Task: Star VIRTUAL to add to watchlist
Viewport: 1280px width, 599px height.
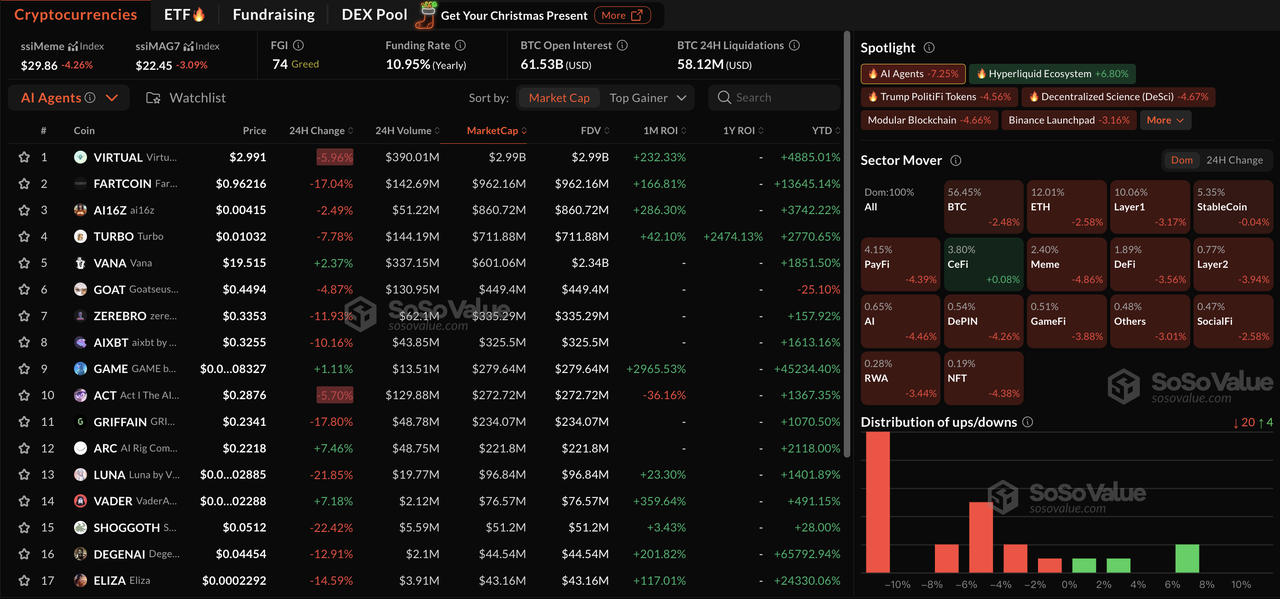Action: click(x=23, y=157)
